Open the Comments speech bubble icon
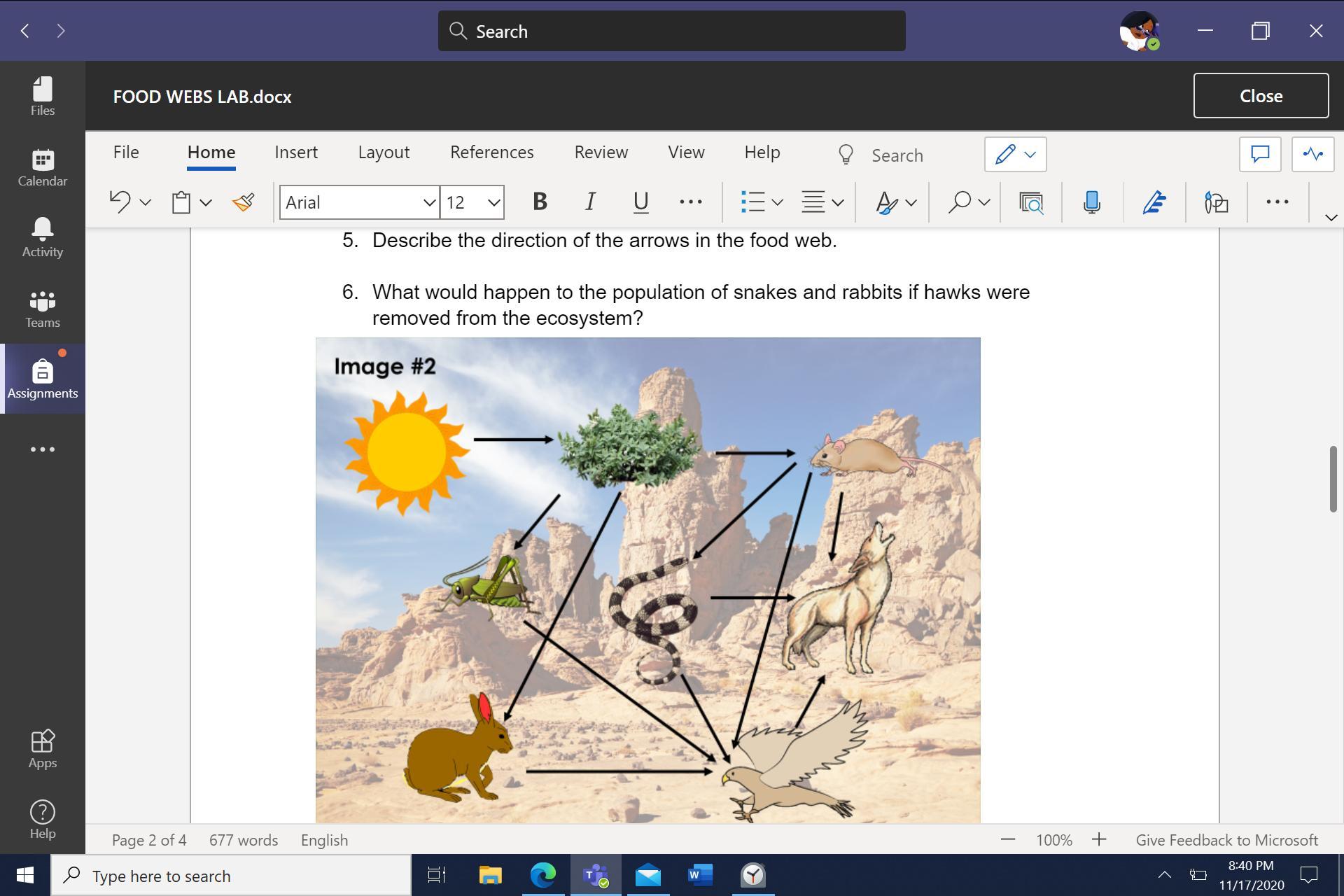Screen dimensions: 1344x896 click(1260, 154)
